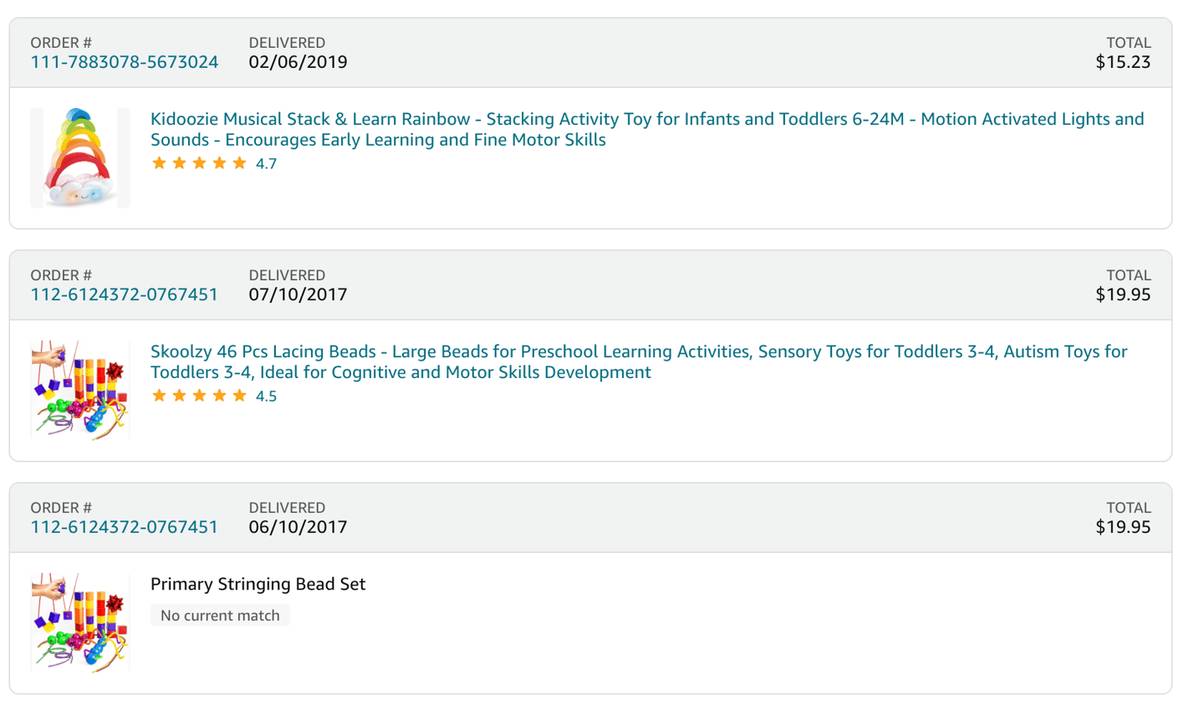Click the Kidoozie rainbow toy thumbnail

[x=80, y=158]
